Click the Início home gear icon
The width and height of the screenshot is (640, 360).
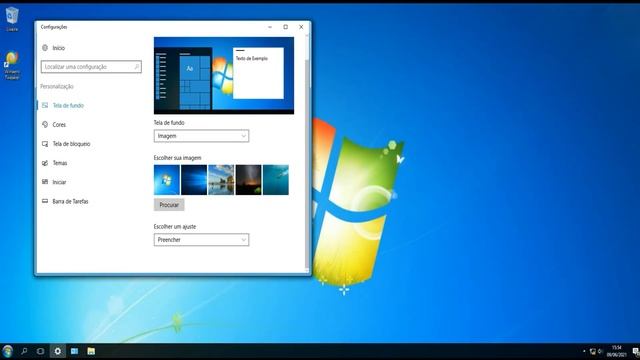pos(45,48)
